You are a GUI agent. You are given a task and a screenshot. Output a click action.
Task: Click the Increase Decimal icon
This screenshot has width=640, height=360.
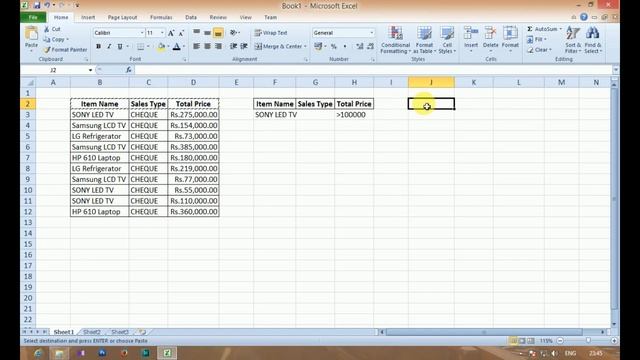pyautogui.click(x=360, y=47)
